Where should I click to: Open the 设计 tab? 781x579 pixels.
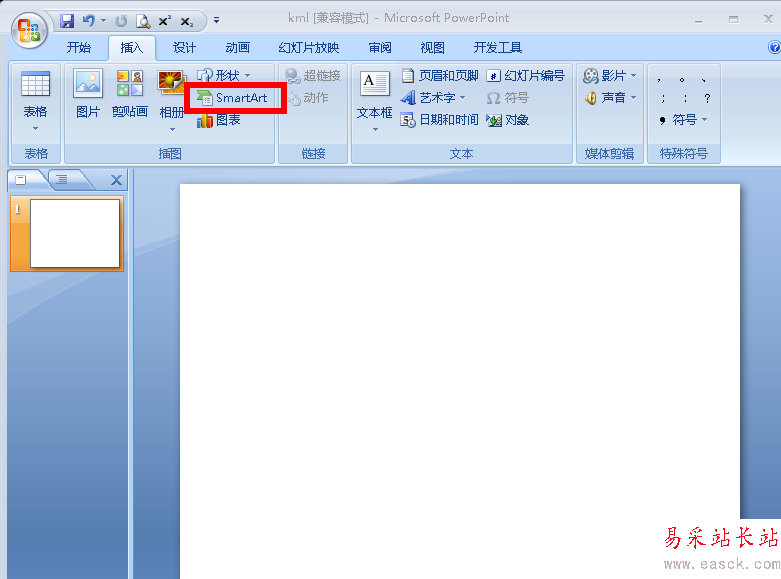point(184,48)
